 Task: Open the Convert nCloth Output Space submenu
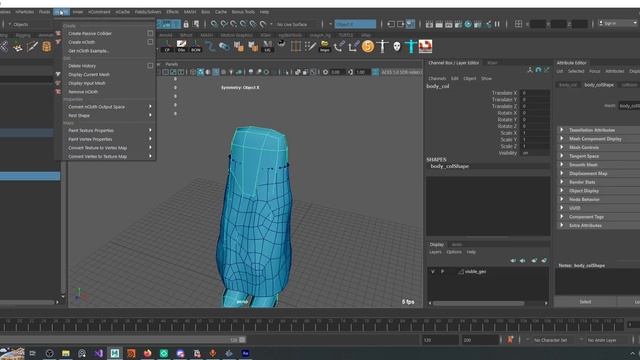[109, 107]
